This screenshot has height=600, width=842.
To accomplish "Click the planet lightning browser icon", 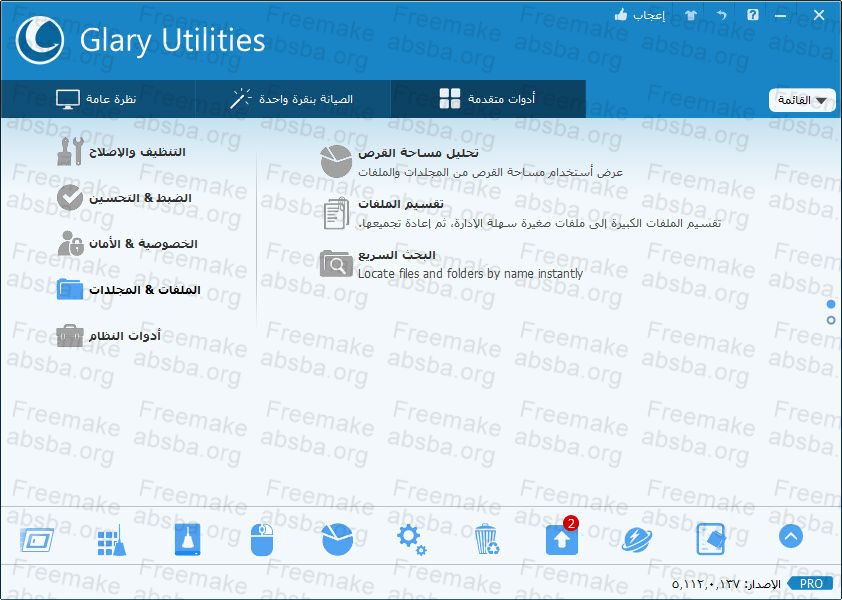I will (637, 540).
